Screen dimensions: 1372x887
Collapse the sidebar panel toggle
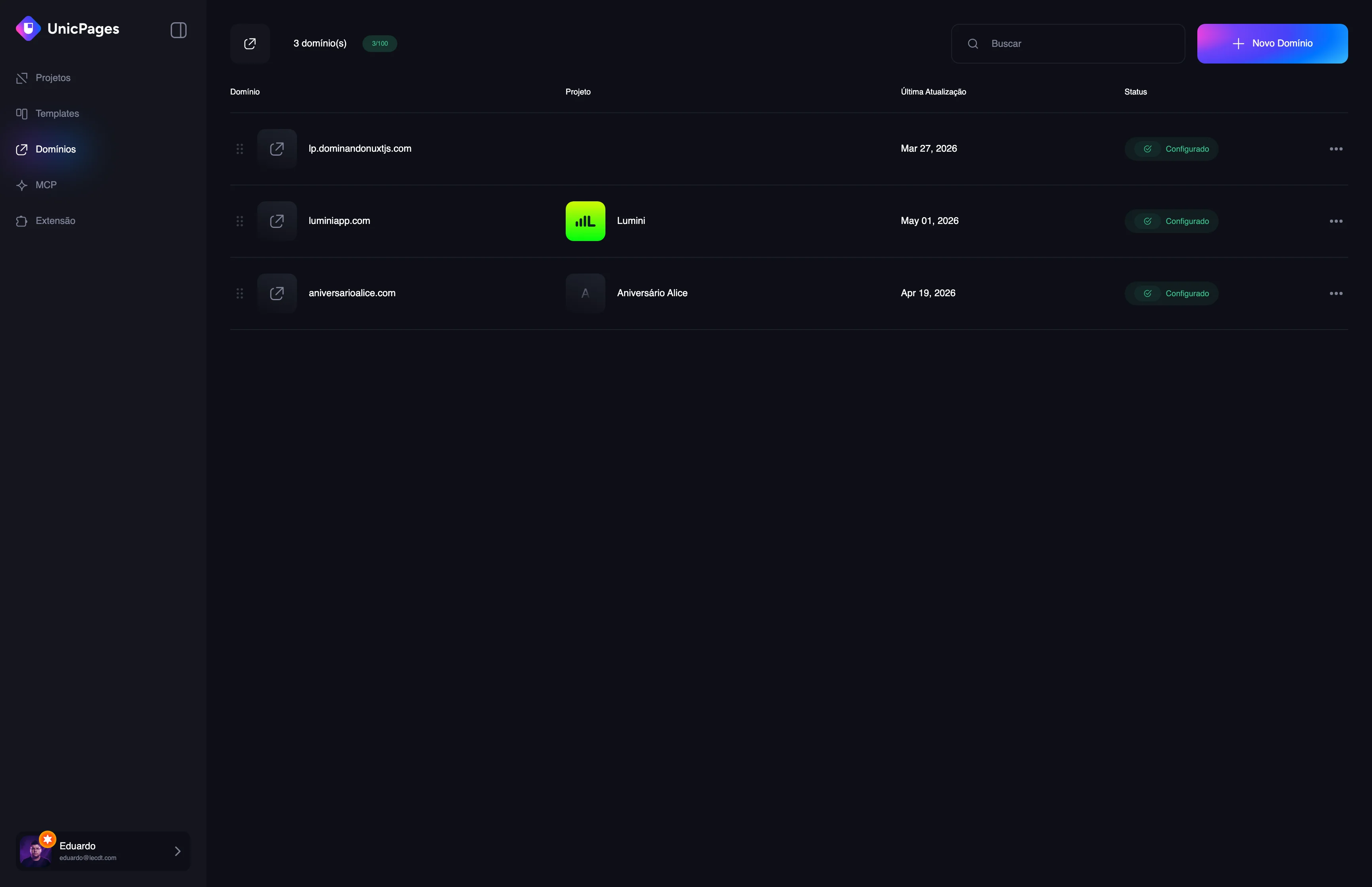(179, 30)
